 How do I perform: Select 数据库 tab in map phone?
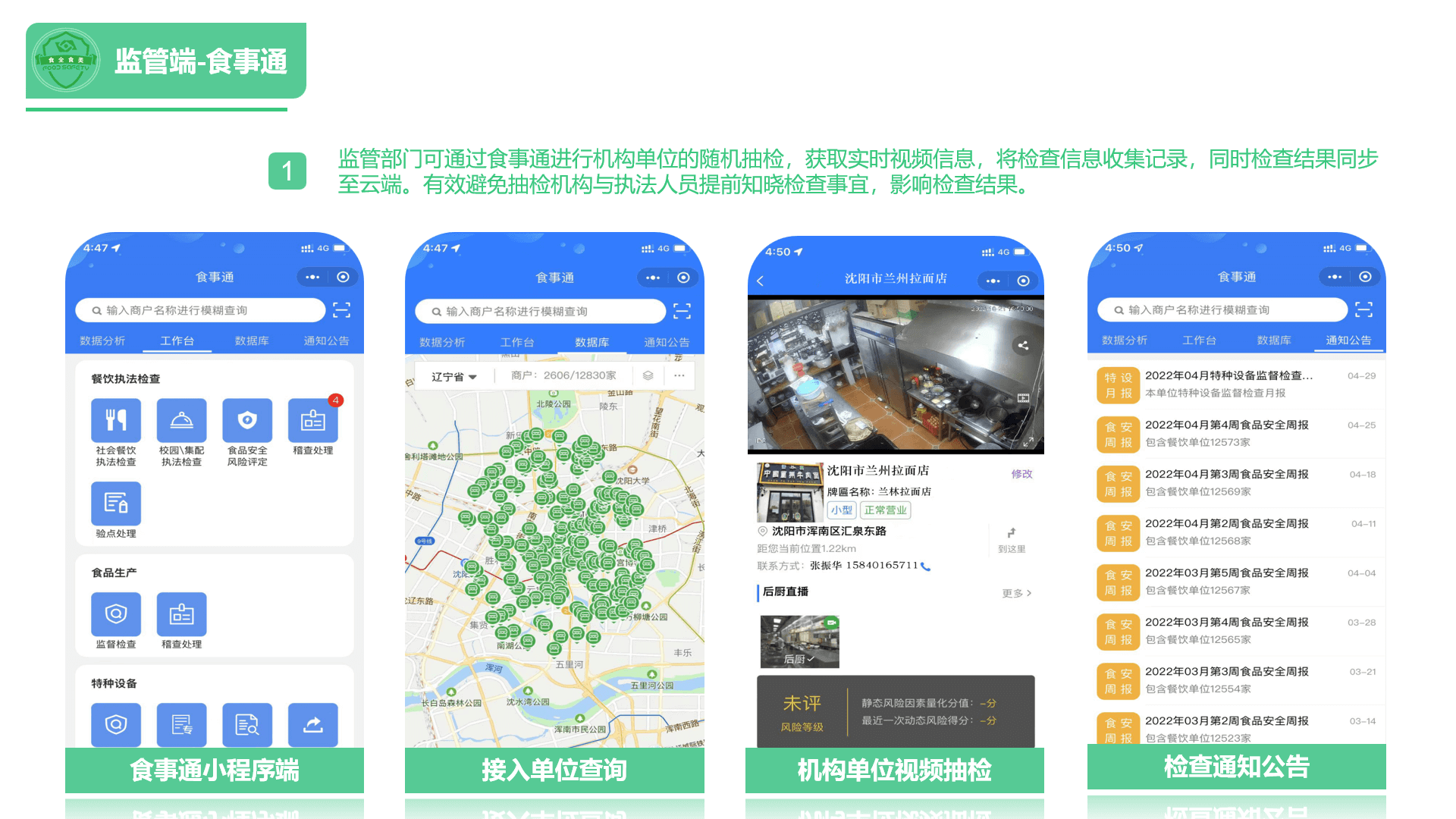592,343
